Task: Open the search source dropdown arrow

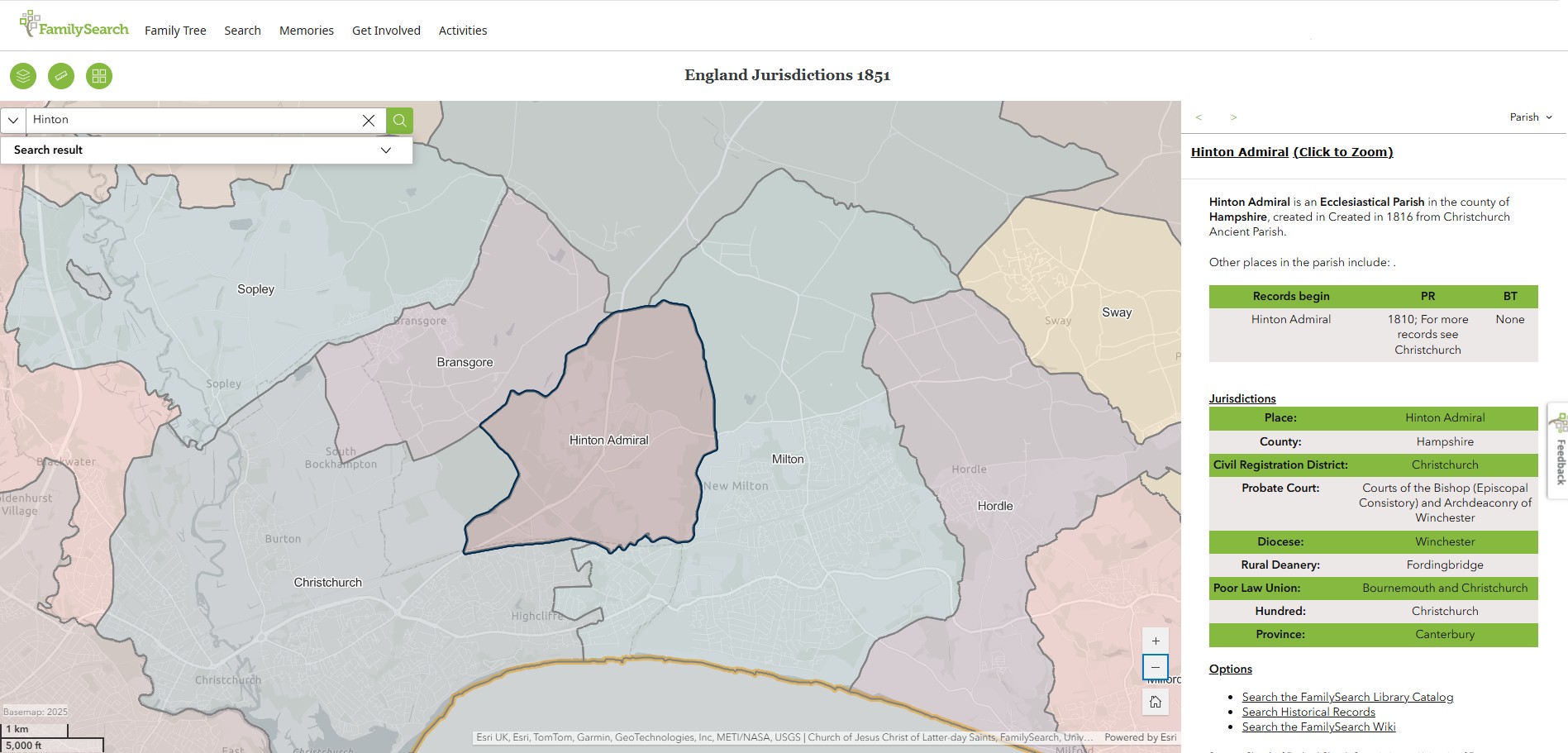Action: point(13,121)
